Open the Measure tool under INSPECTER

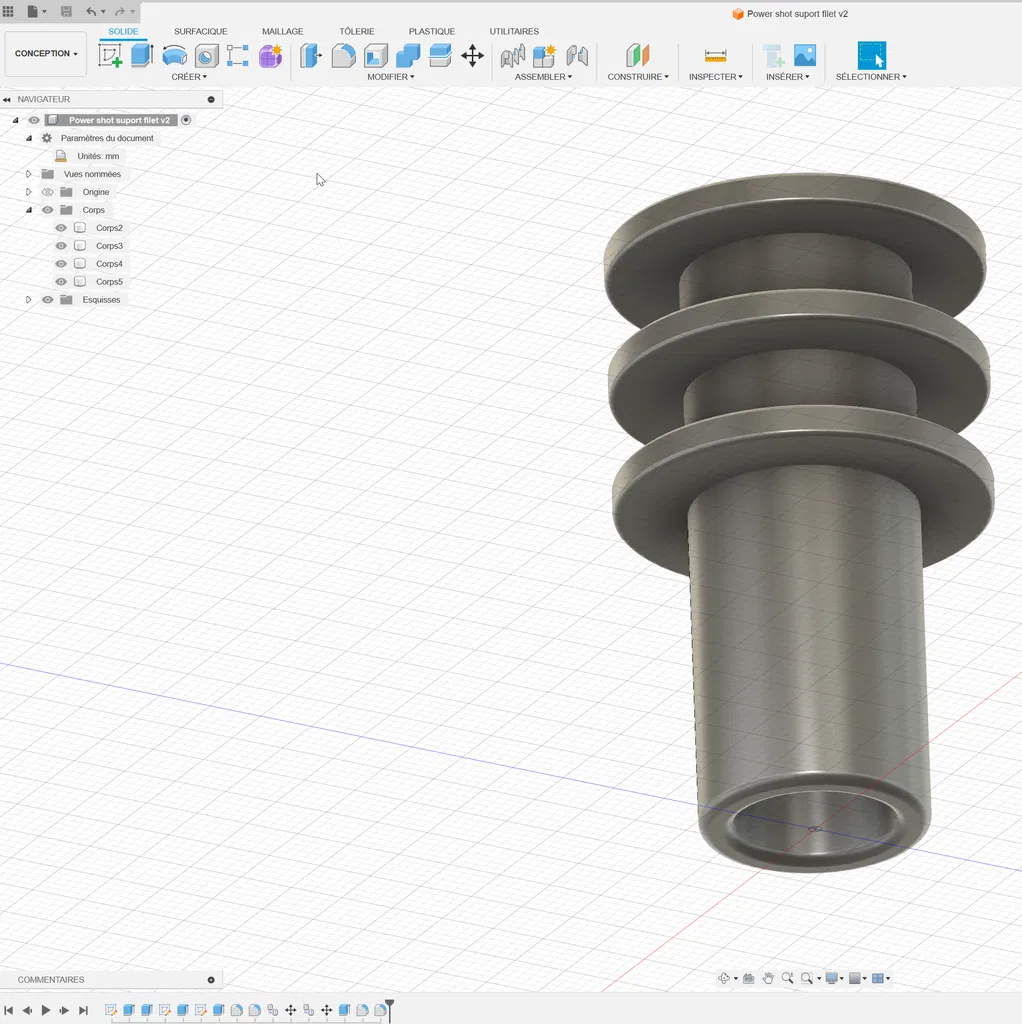click(715, 56)
